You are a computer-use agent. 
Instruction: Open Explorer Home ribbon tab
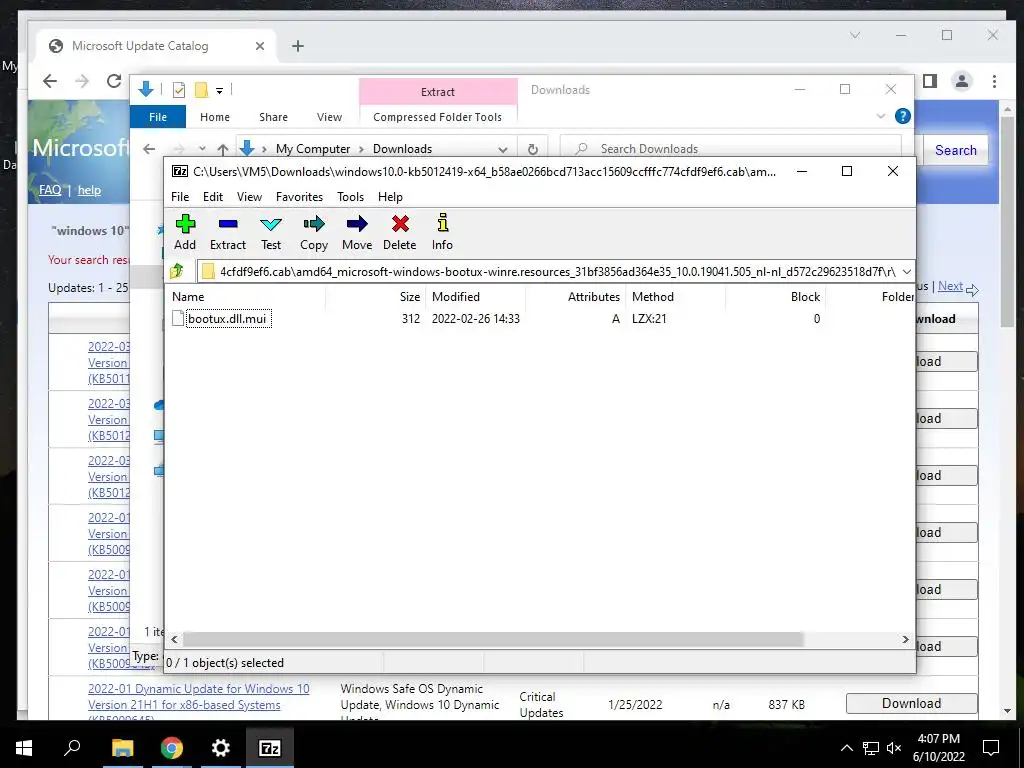point(215,117)
